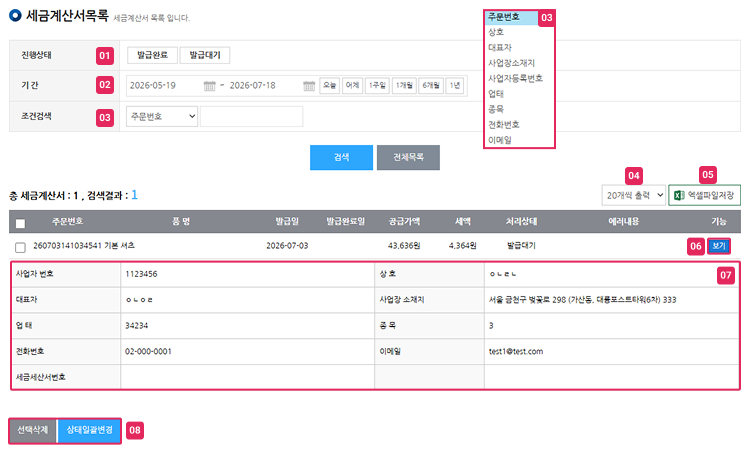750x452 pixels.
Task: Click the 보기 button in the row
Action: coord(718,246)
